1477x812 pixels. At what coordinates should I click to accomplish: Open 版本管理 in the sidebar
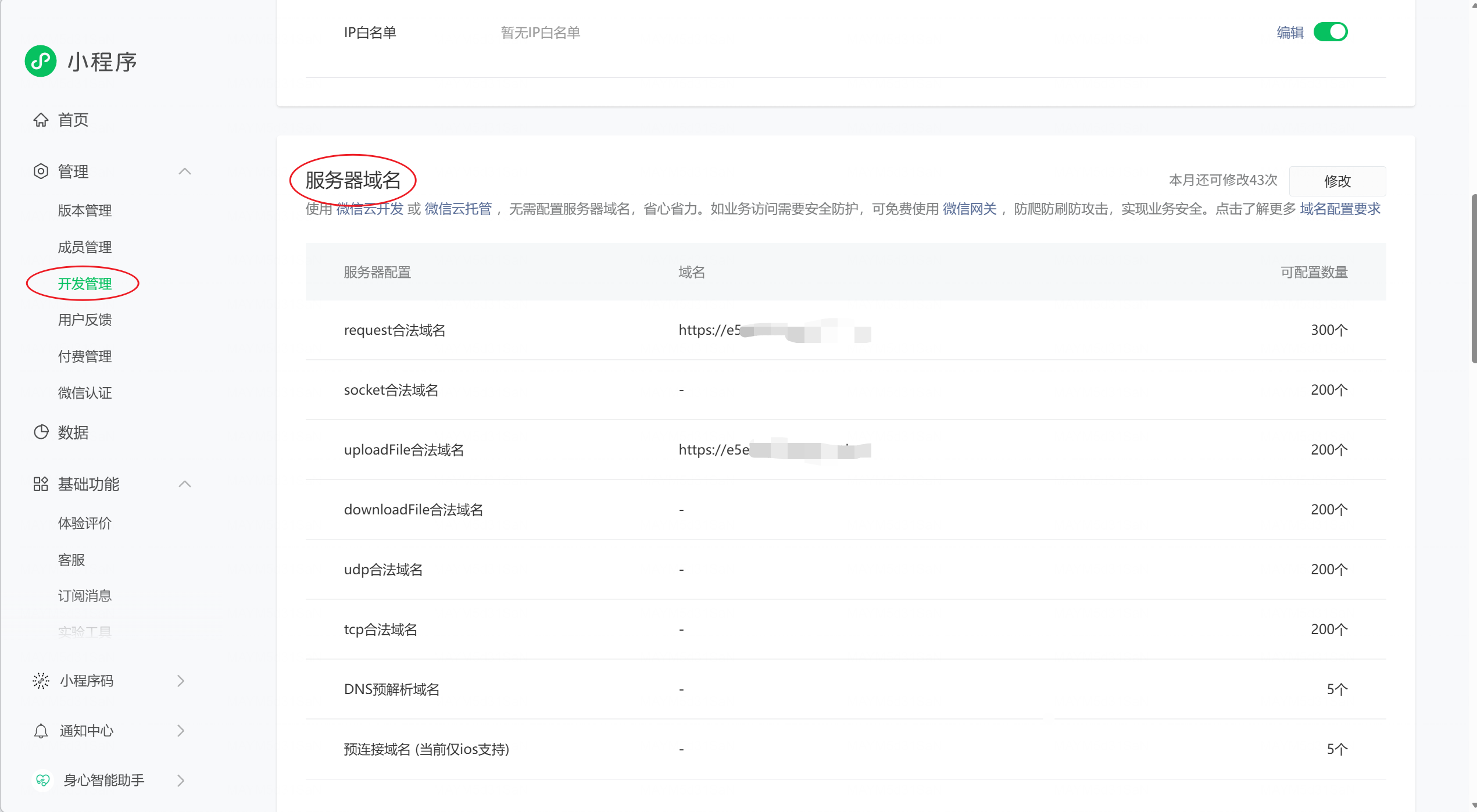[85, 210]
